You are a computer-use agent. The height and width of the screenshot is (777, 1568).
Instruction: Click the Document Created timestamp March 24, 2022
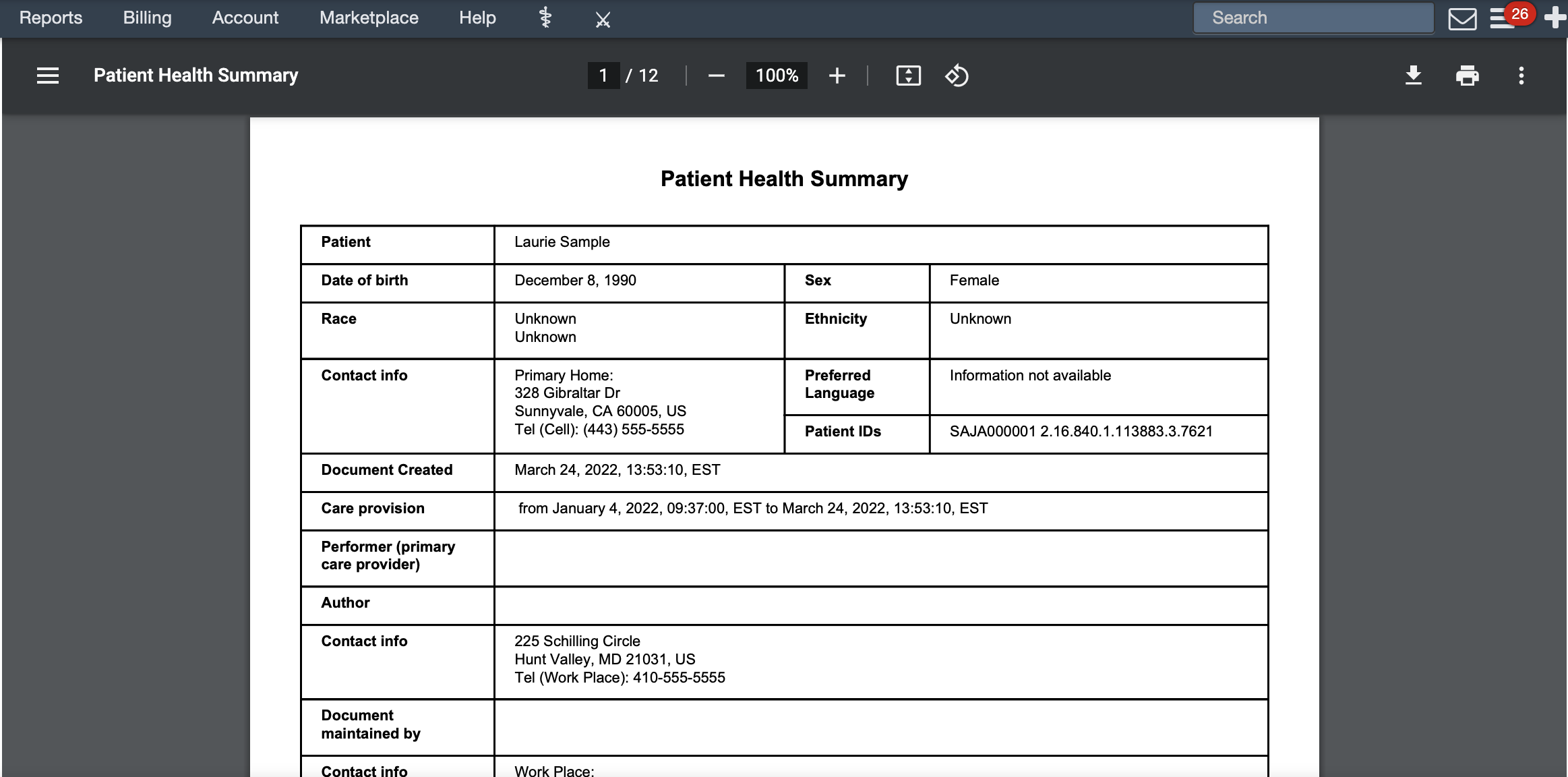(x=617, y=470)
